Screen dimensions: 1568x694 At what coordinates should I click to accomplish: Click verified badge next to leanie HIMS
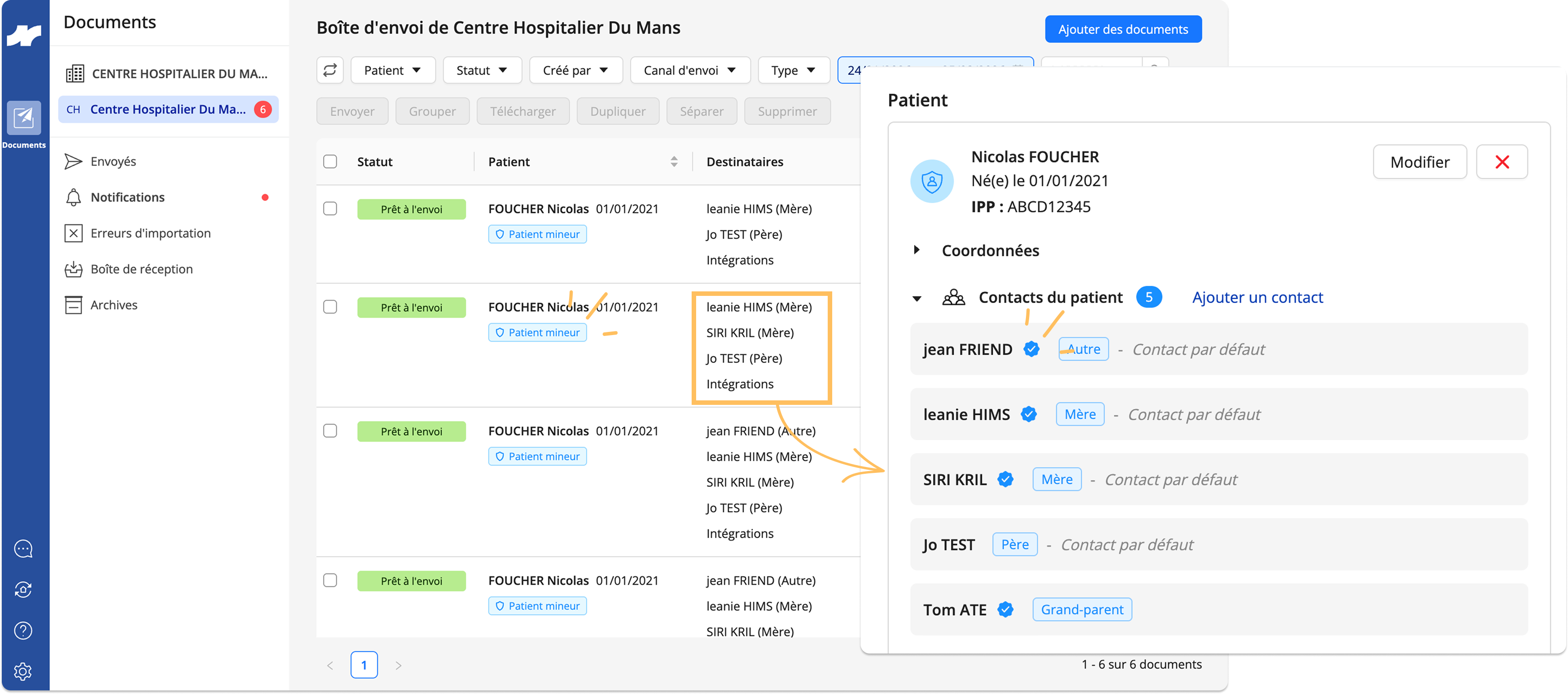[x=1029, y=414]
